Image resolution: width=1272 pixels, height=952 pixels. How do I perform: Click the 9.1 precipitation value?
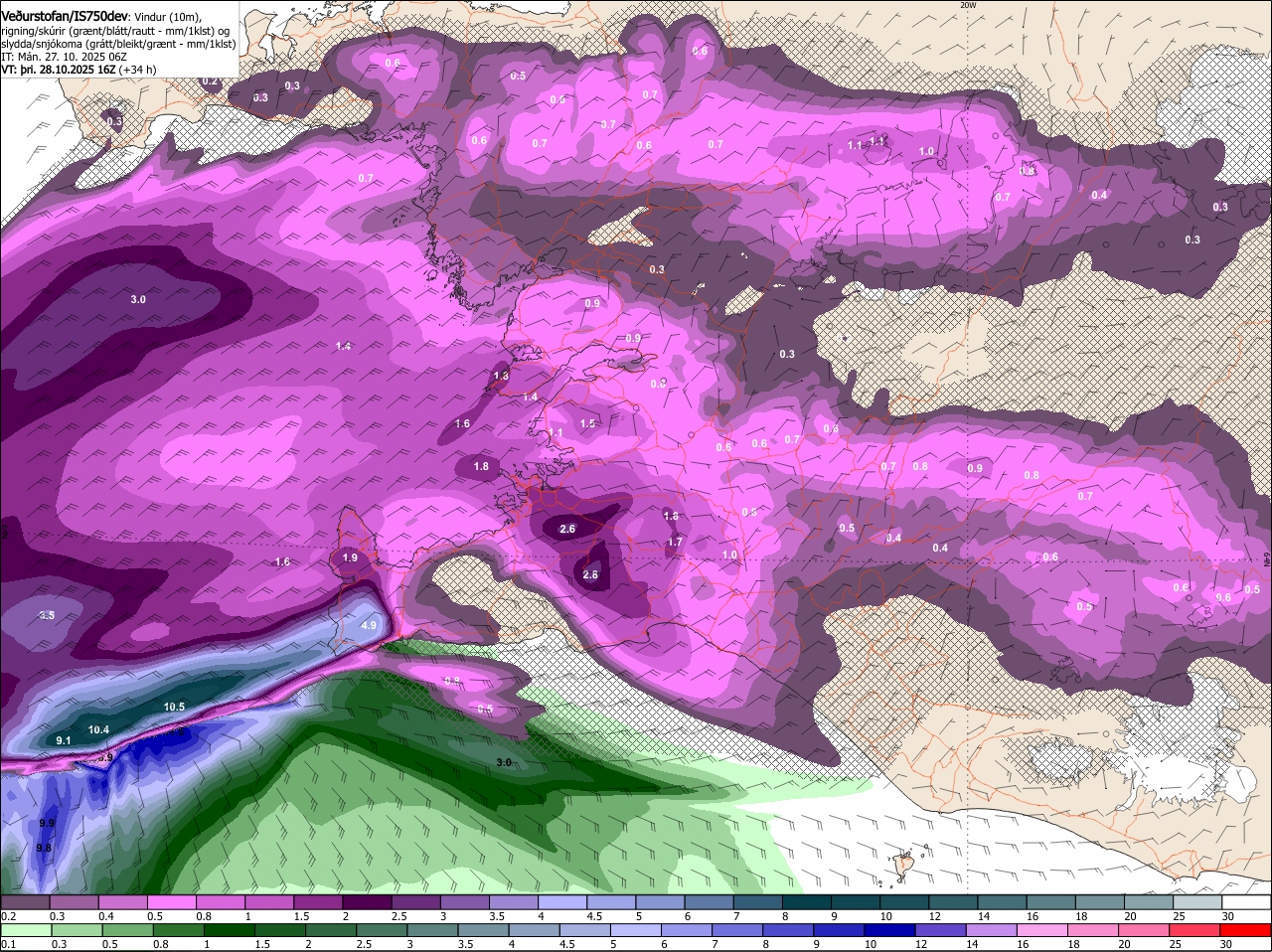(64, 740)
